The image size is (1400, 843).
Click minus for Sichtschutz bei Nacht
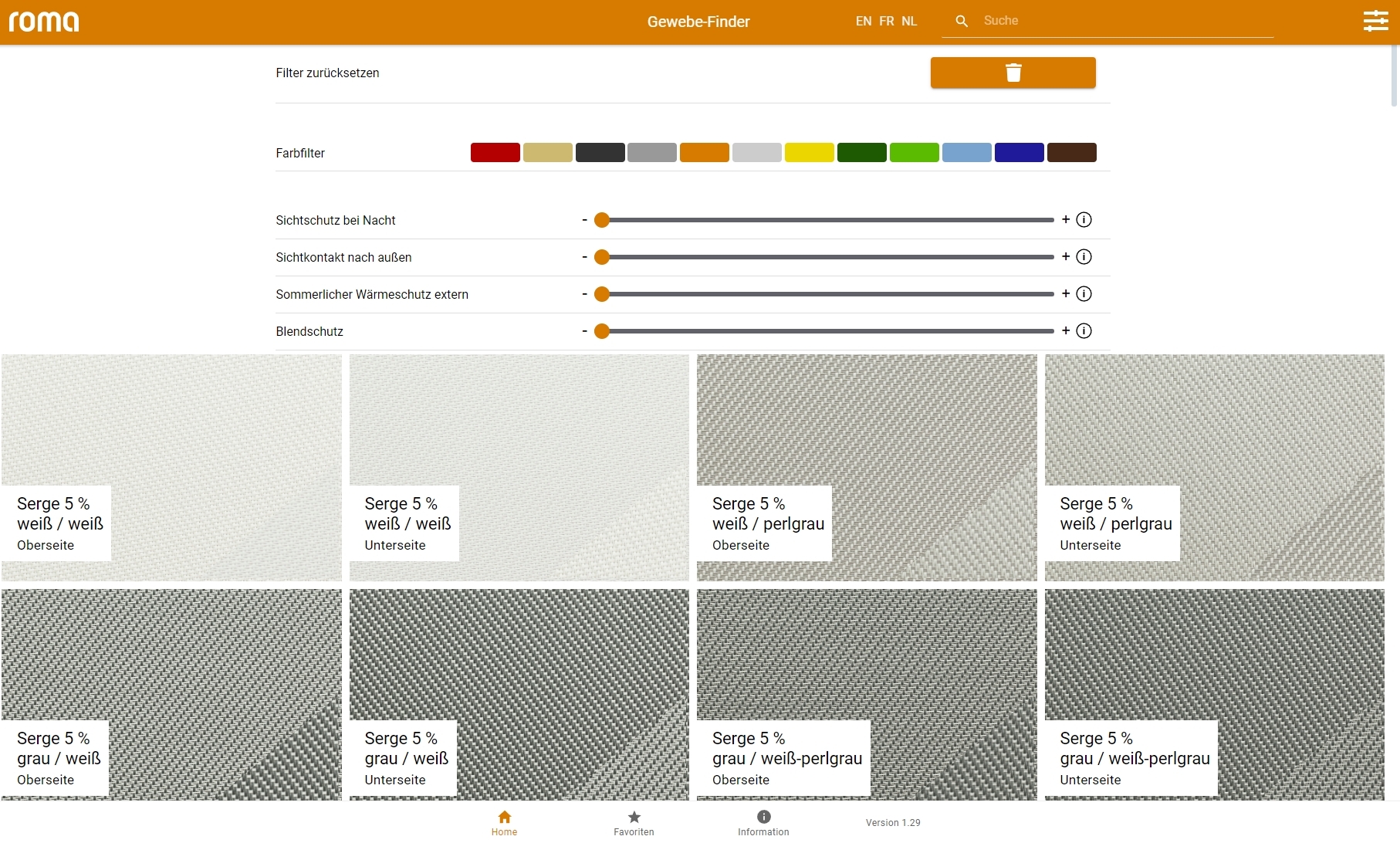coord(584,220)
